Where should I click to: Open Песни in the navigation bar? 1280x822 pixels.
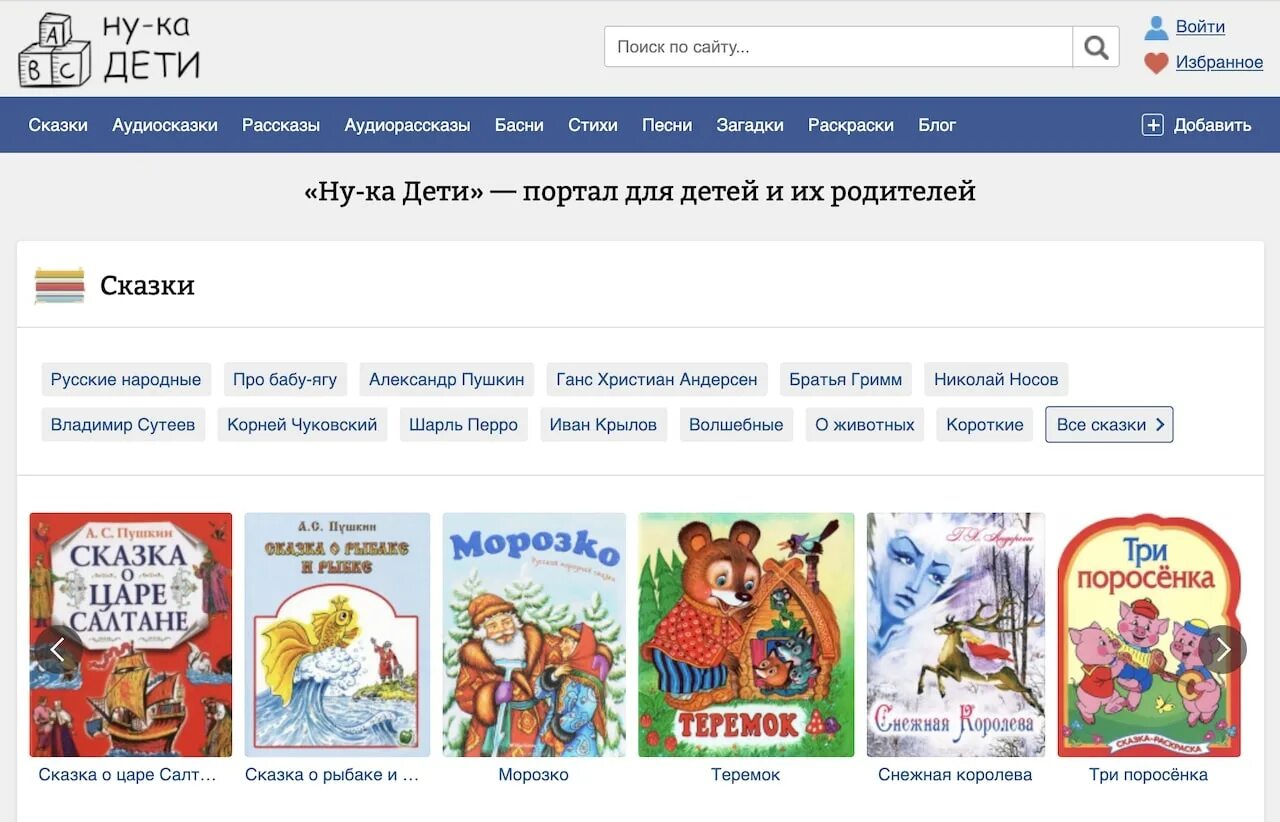(x=667, y=125)
